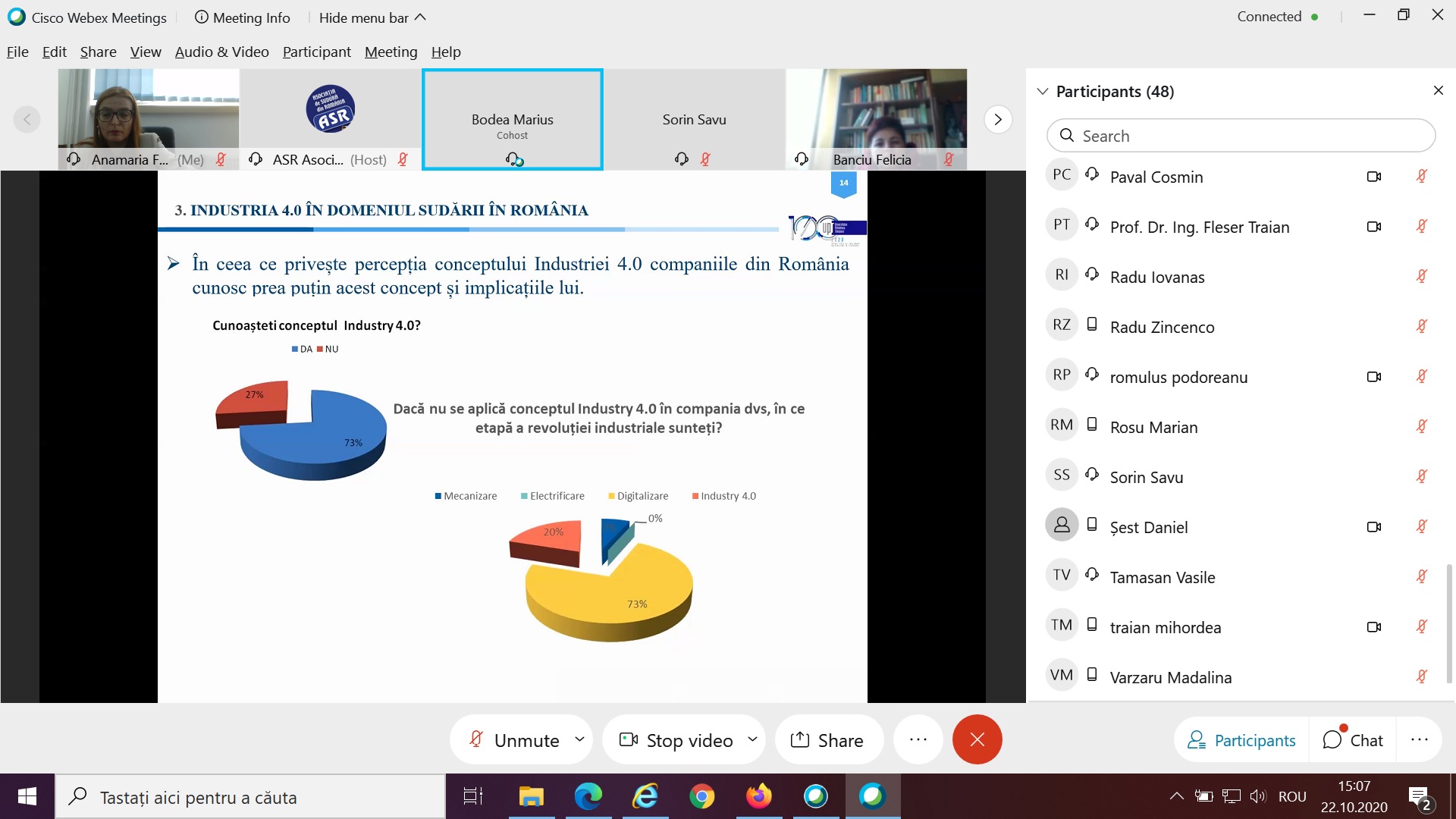Open the Audio & Video menu

click(221, 52)
